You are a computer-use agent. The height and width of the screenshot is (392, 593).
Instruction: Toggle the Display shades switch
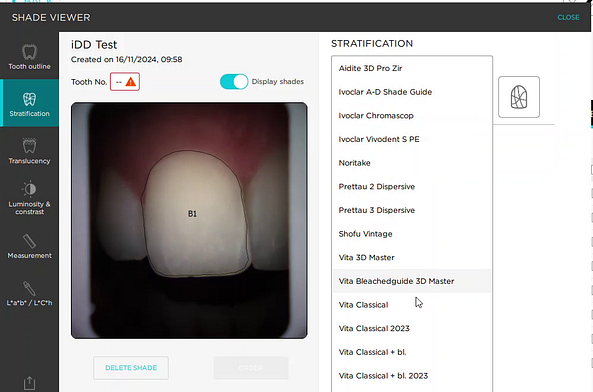[234, 82]
